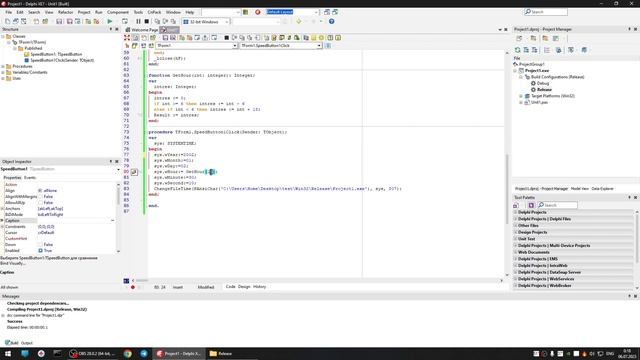
Task: Toggle the Down property checkbox
Action: [x=40, y=244]
